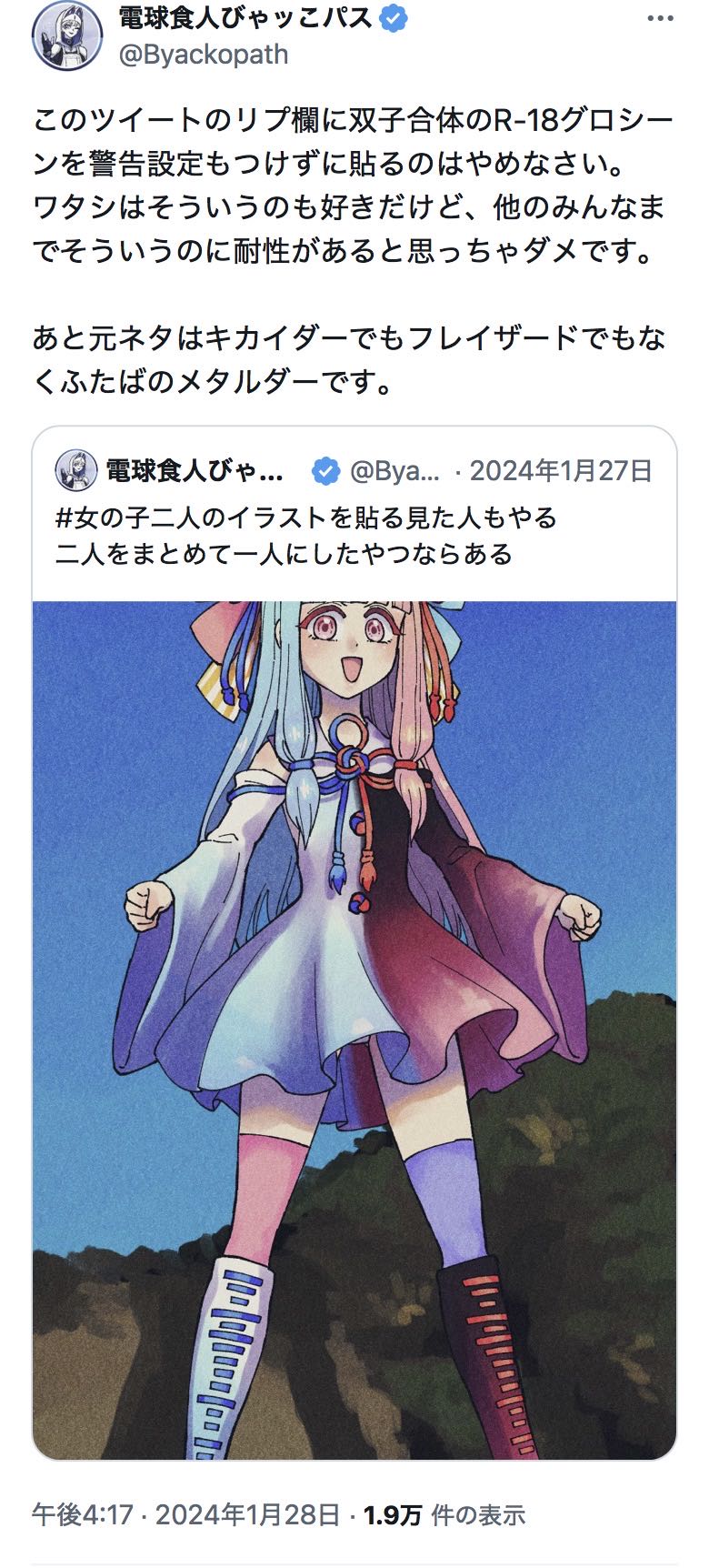Click the truncated @Bya... handle in quoted tweet
This screenshot has height=1568, width=709.
(x=395, y=470)
